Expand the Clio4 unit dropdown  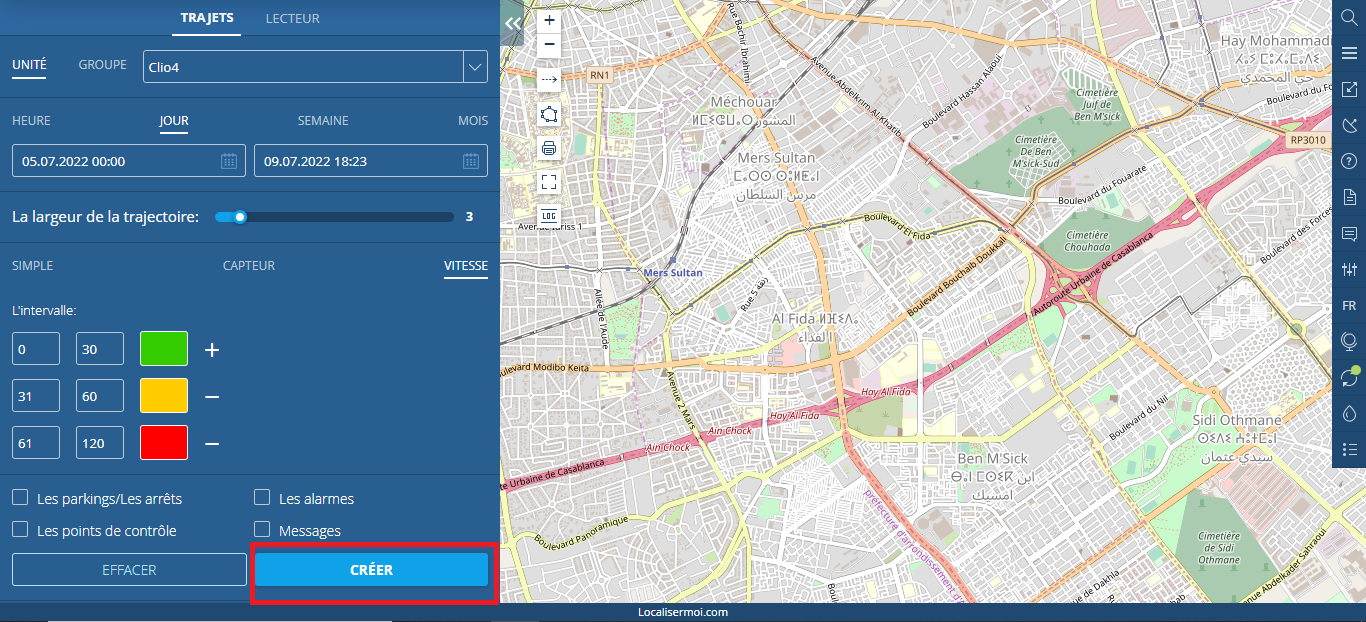475,67
